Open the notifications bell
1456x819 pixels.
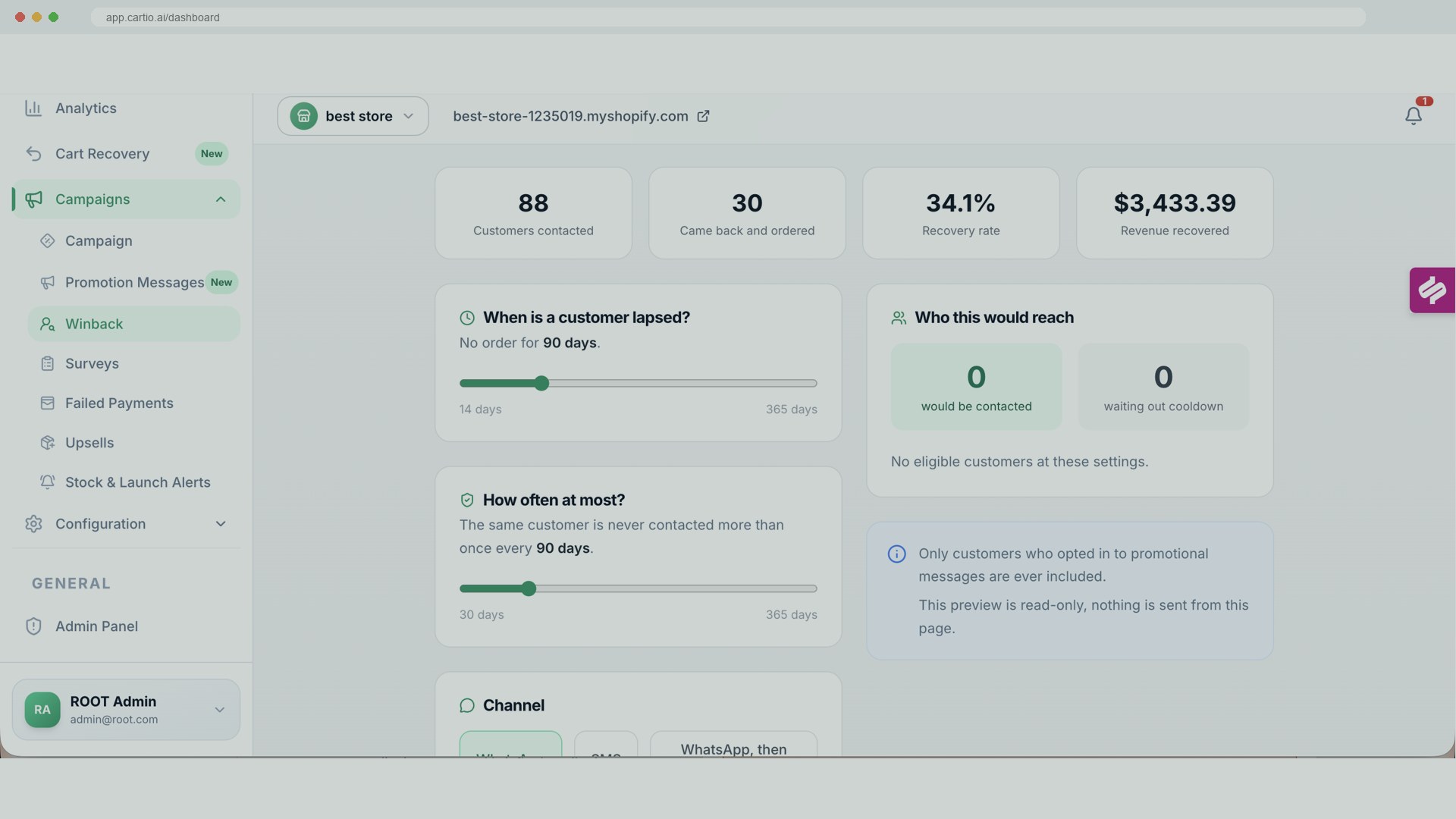[1413, 116]
